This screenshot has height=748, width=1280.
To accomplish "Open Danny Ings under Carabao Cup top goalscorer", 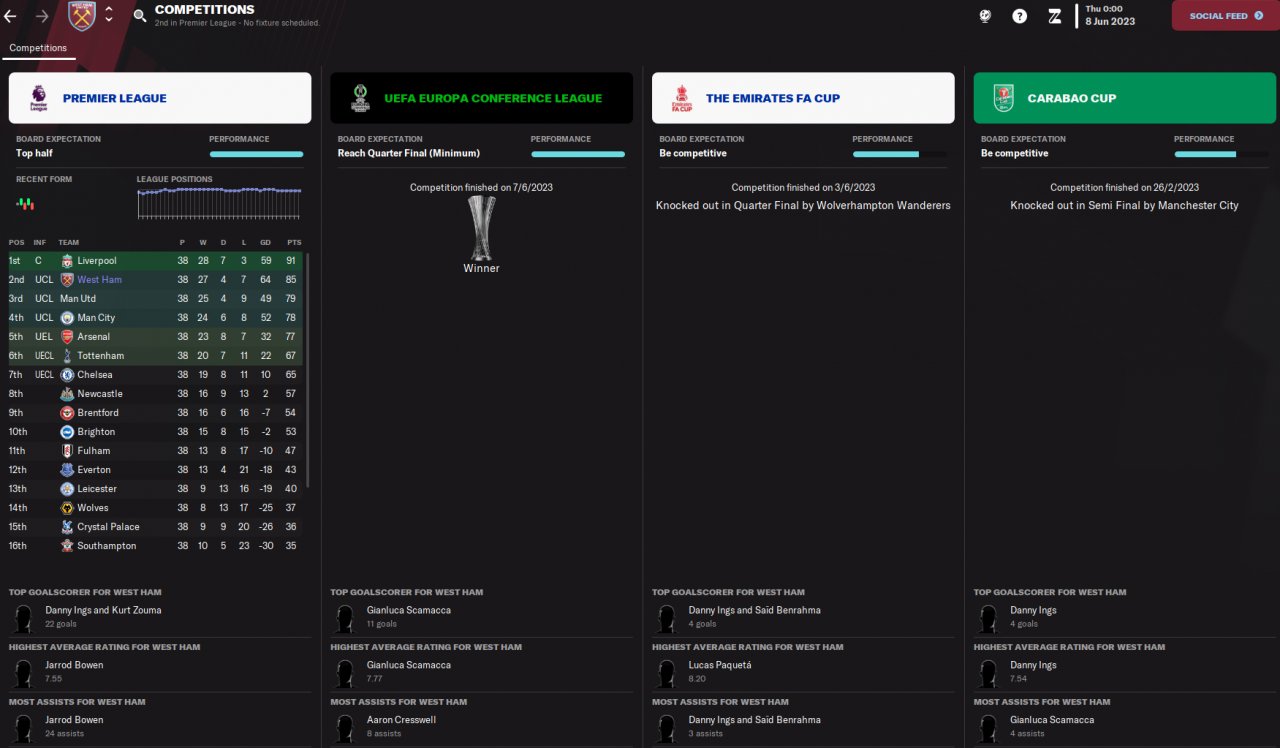I will (x=1033, y=610).
